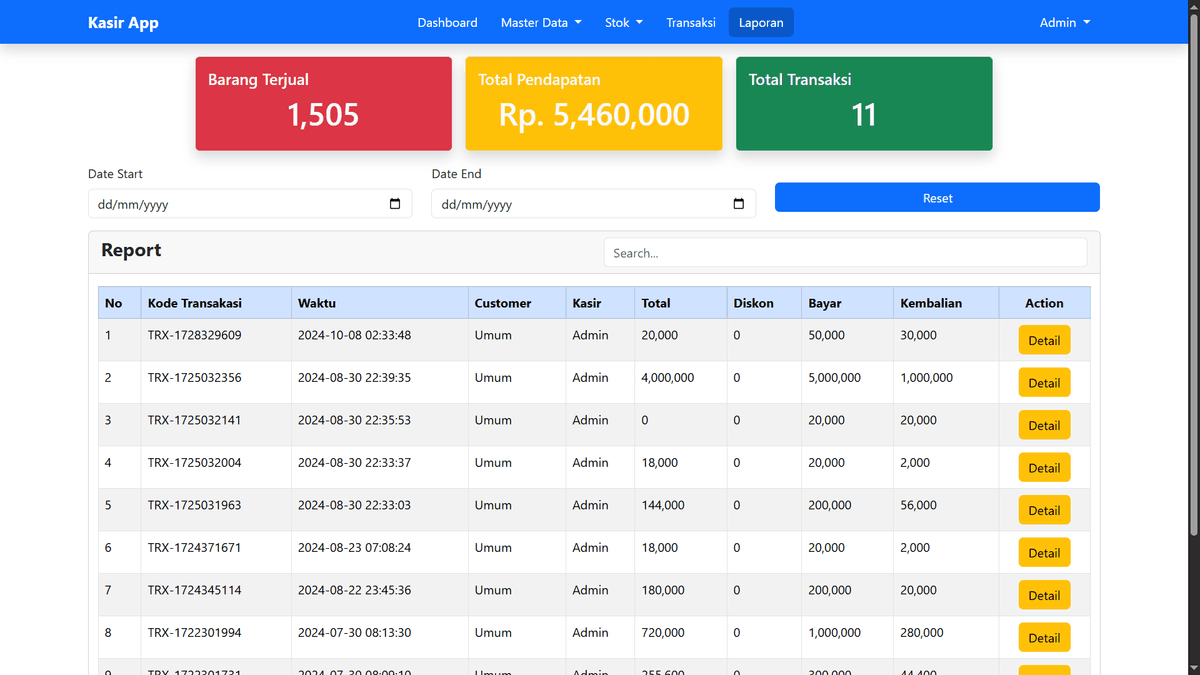Click the Total Transaksi green card
This screenshot has width=1200, height=675.
[x=864, y=104]
